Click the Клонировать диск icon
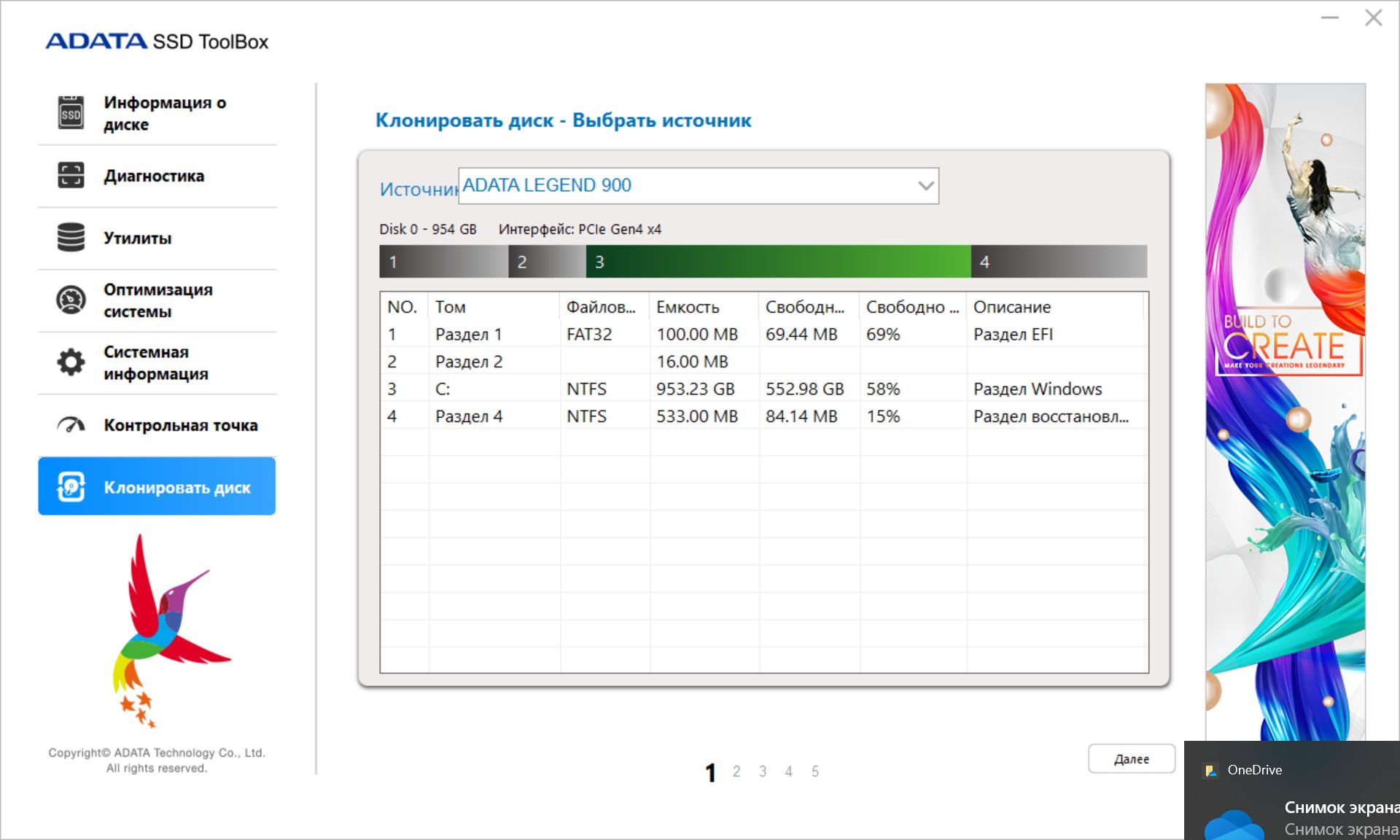 point(71,487)
